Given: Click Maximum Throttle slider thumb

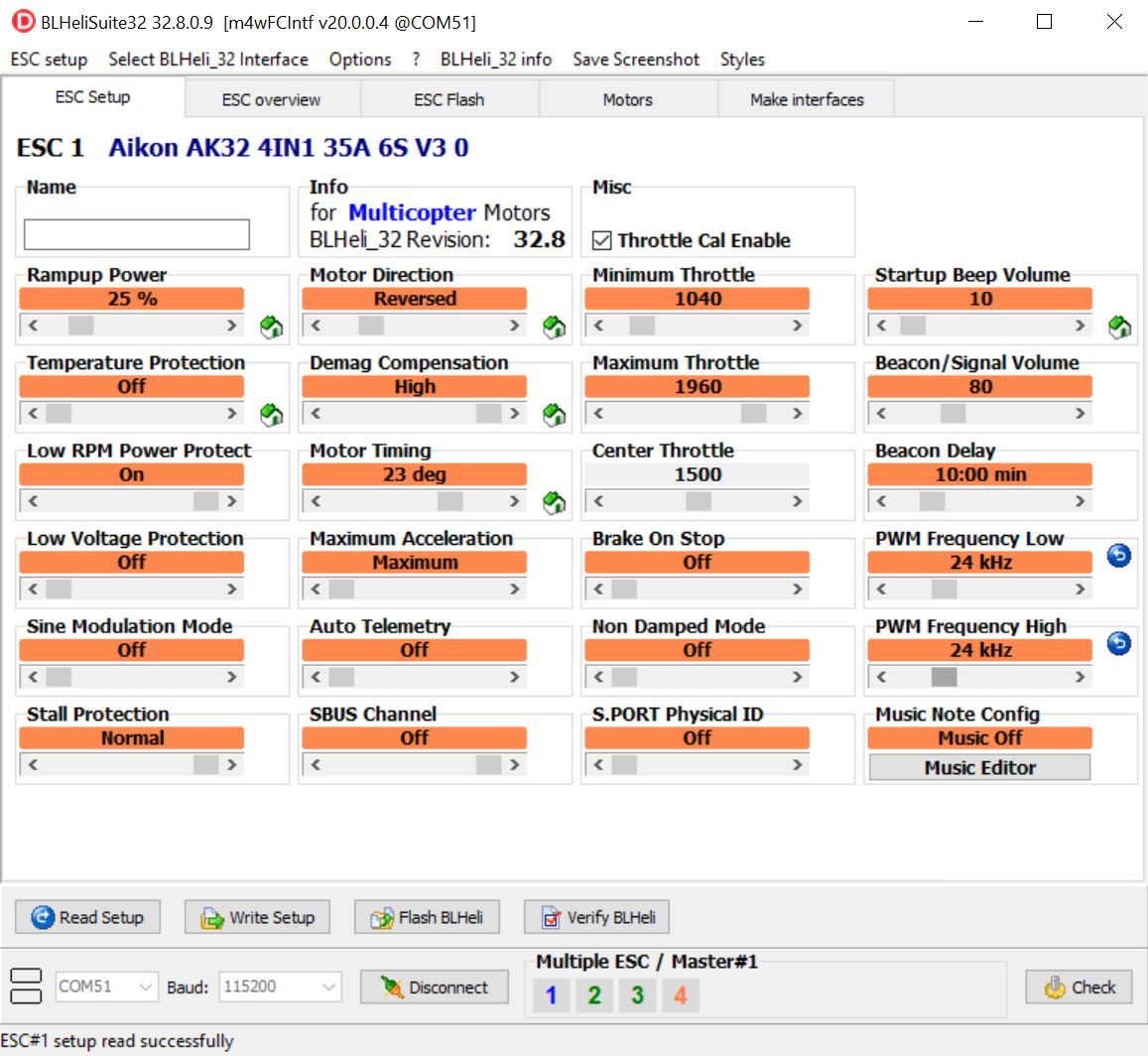Looking at the screenshot, I should click(753, 413).
